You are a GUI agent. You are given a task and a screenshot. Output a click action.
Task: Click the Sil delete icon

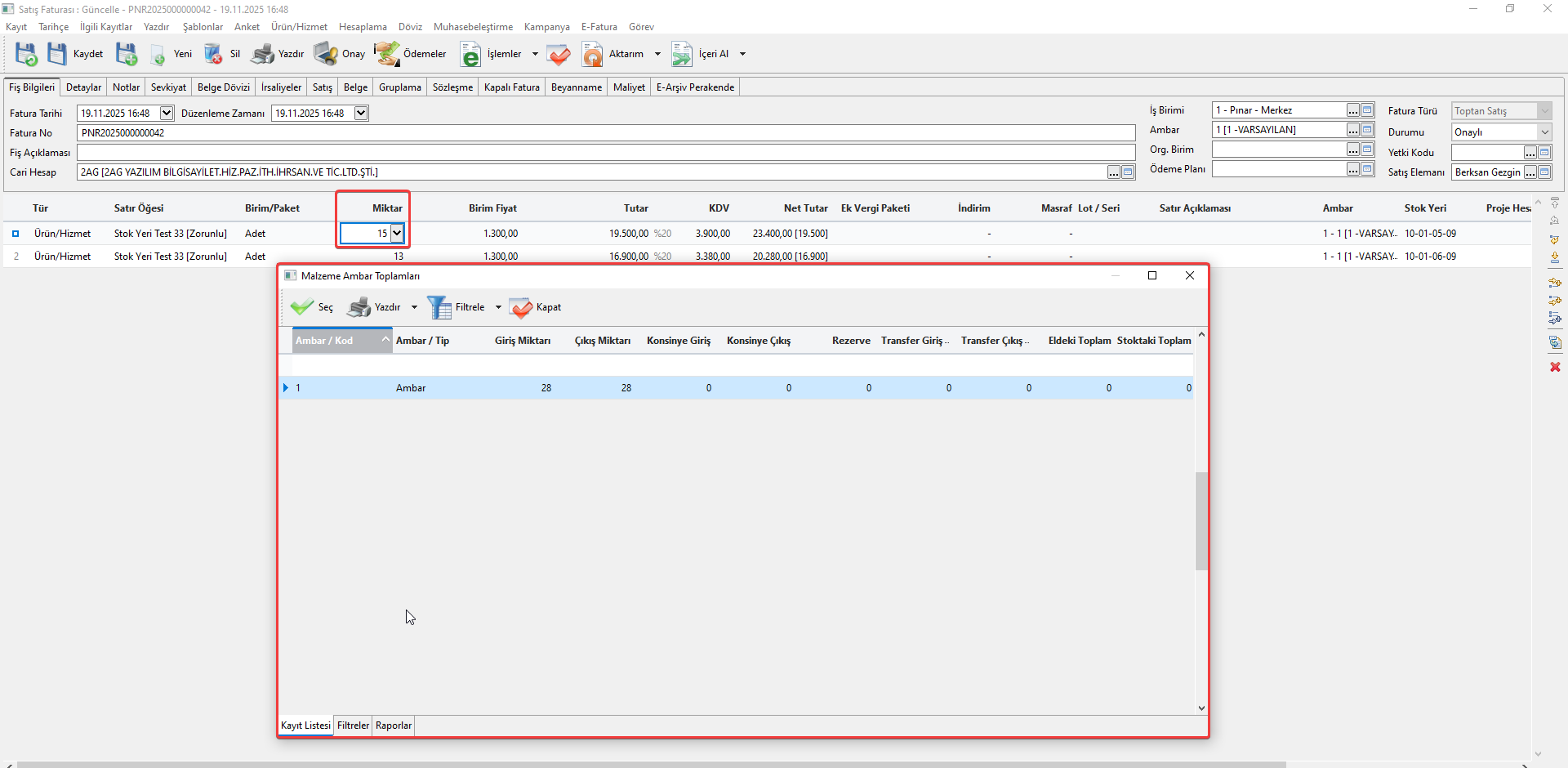[x=213, y=54]
